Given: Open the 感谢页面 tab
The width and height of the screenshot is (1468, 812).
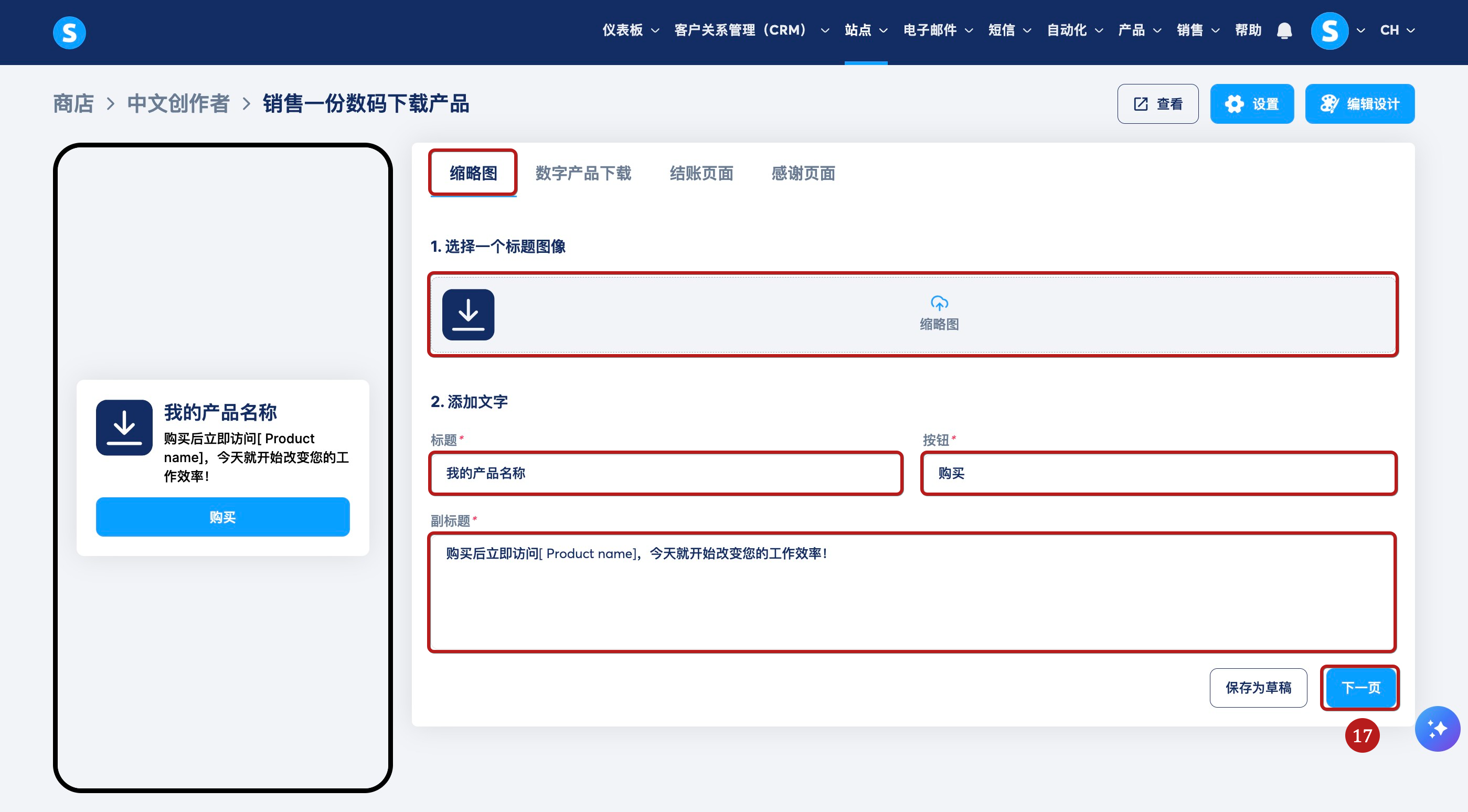Looking at the screenshot, I should click(803, 173).
